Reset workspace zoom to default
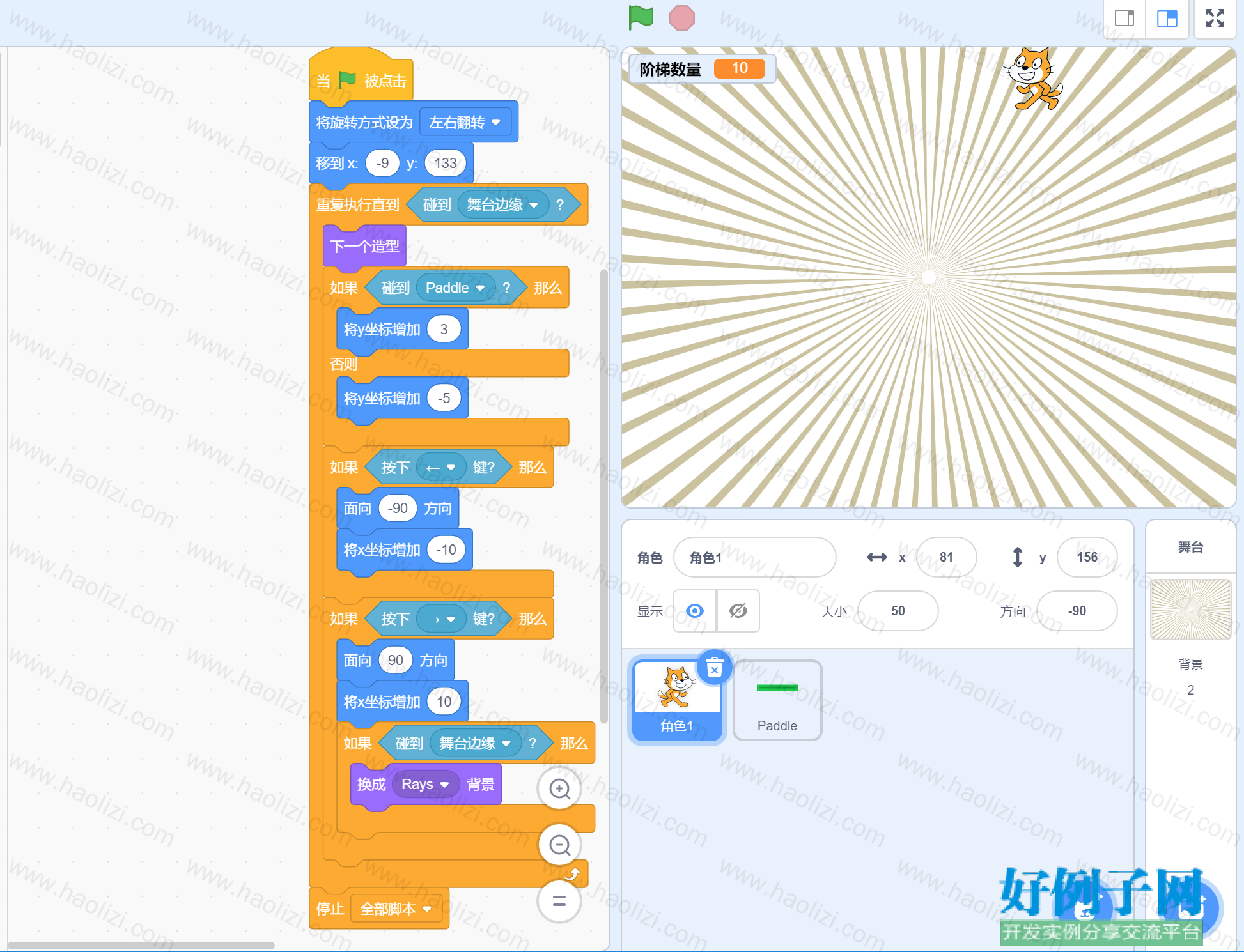This screenshot has width=1244, height=952. tap(559, 901)
